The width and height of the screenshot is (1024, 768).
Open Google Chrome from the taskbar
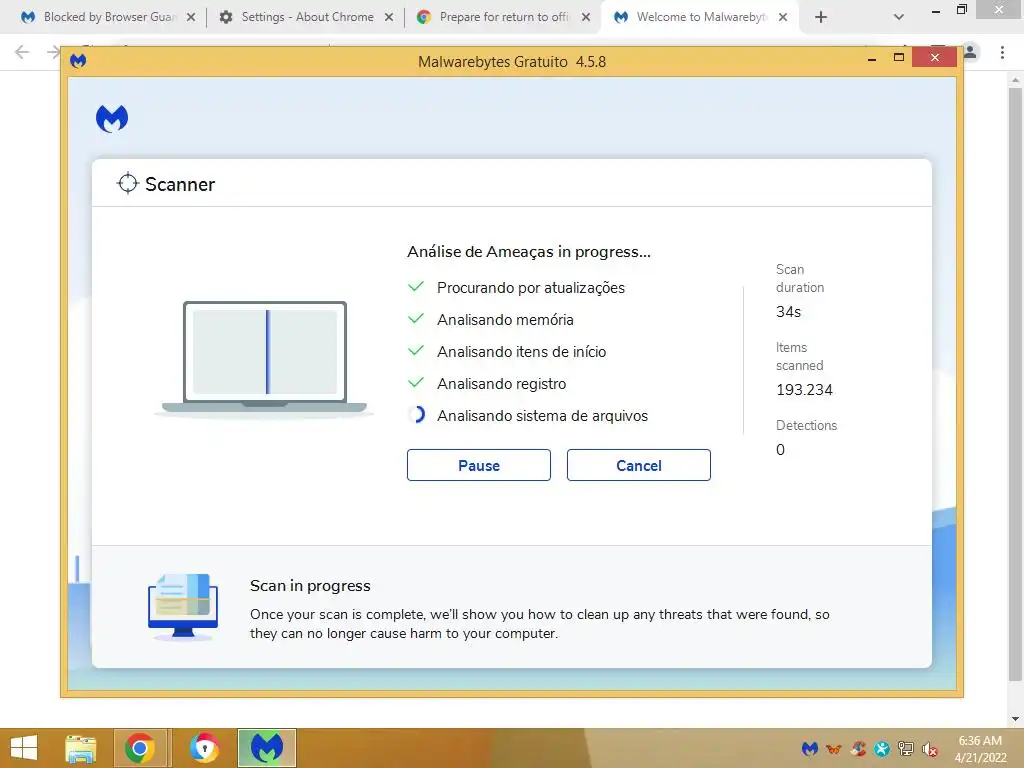140,748
